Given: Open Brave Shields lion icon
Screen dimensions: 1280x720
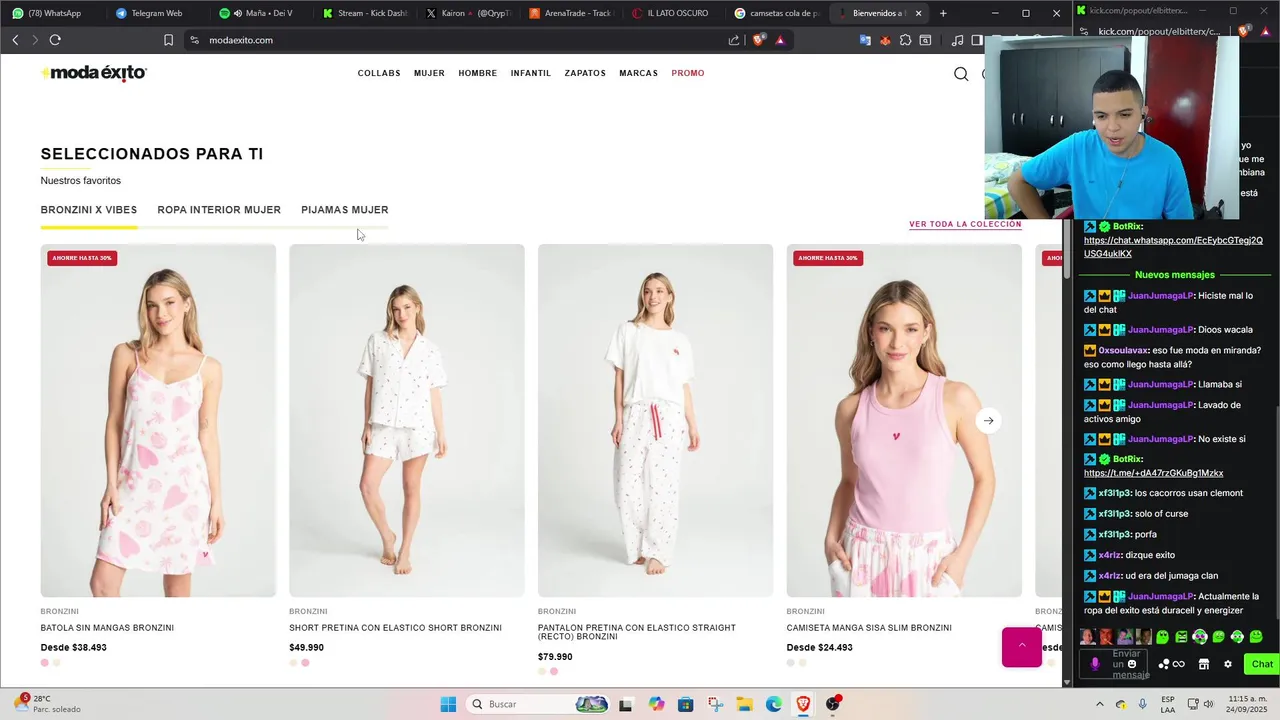Looking at the screenshot, I should pos(759,40).
